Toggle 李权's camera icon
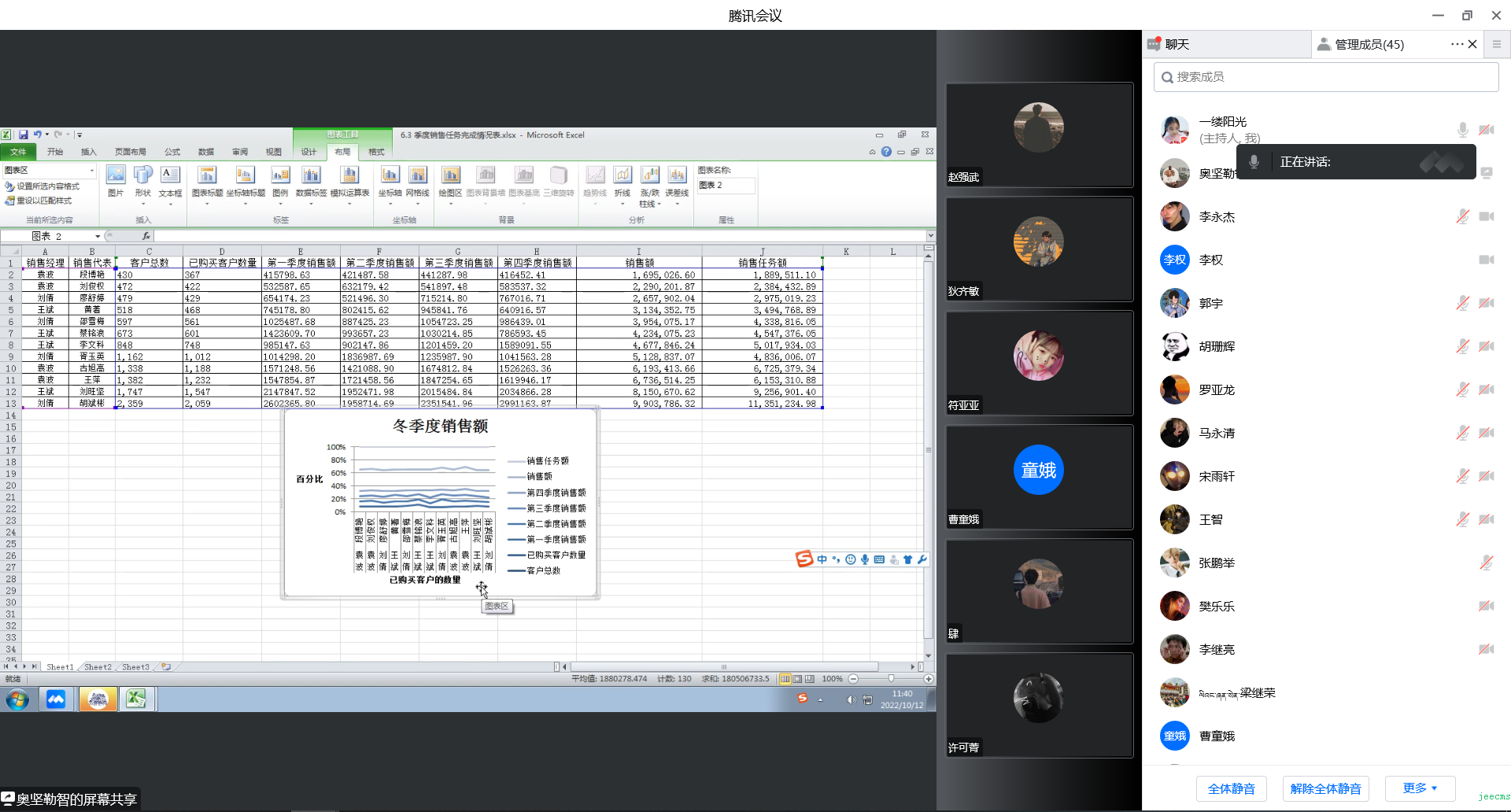The image size is (1511, 812). [1486, 260]
